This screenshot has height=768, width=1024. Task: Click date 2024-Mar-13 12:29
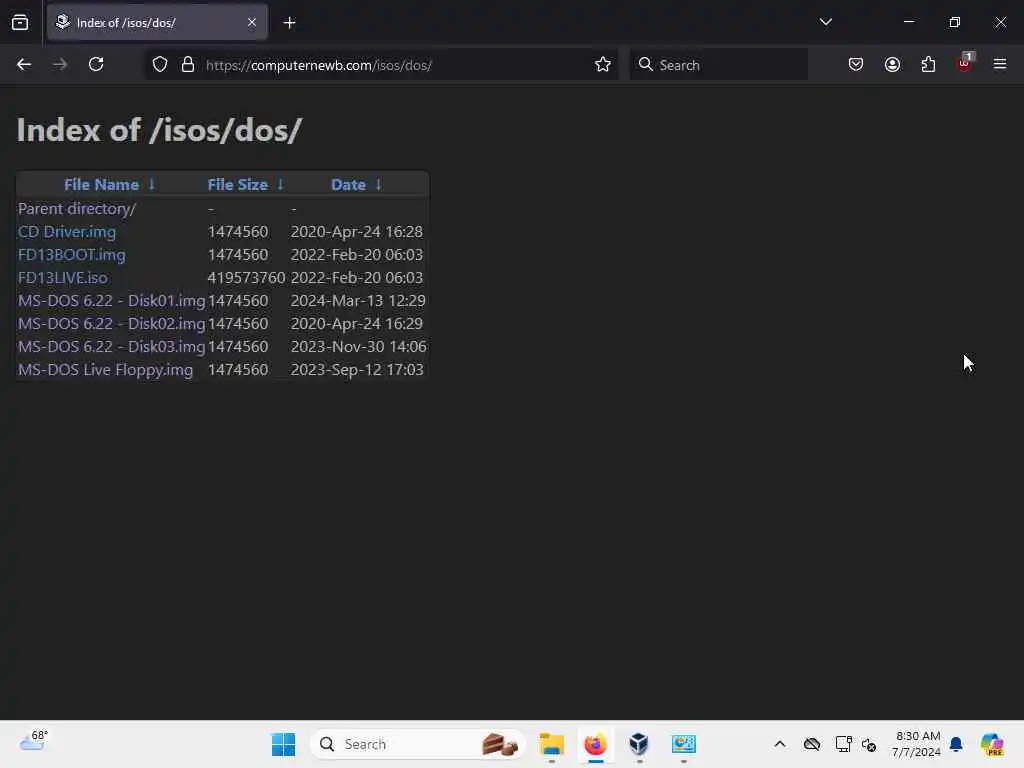pyautogui.click(x=358, y=300)
